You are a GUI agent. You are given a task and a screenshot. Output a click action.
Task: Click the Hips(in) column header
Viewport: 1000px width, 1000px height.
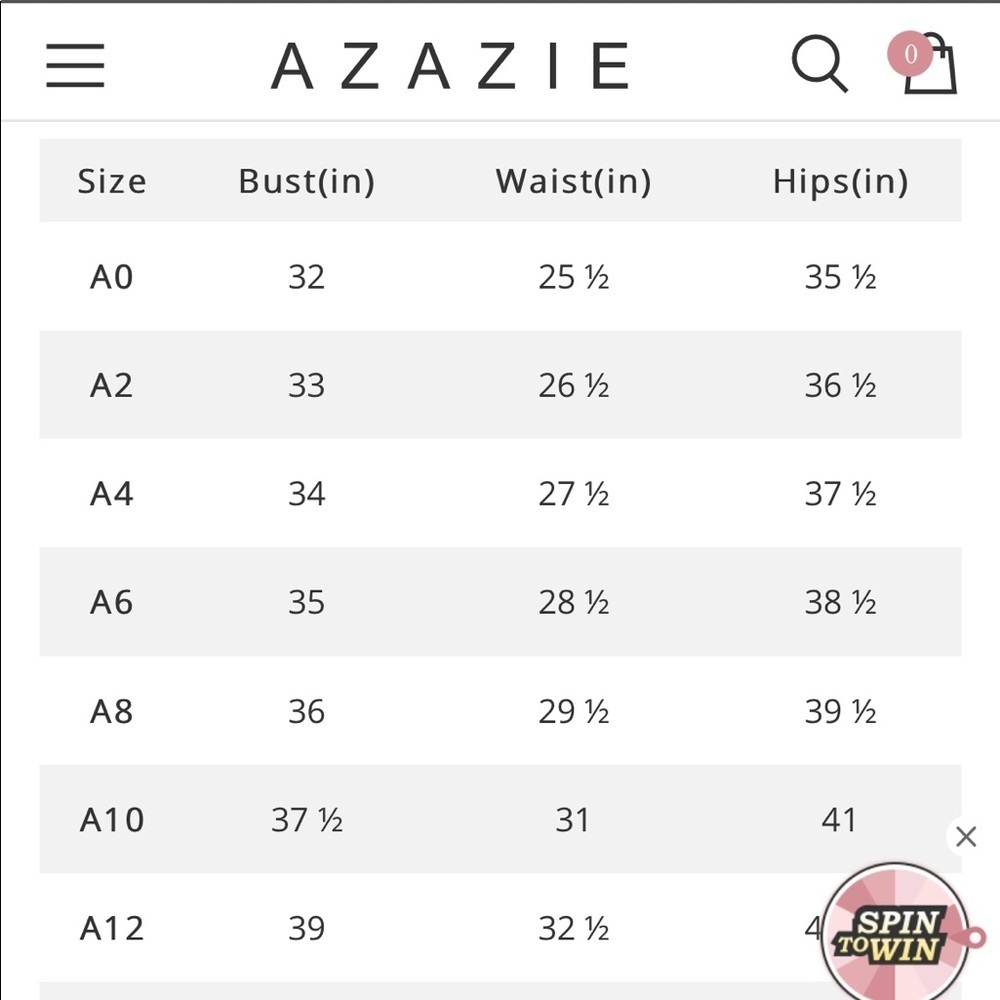coord(840,181)
